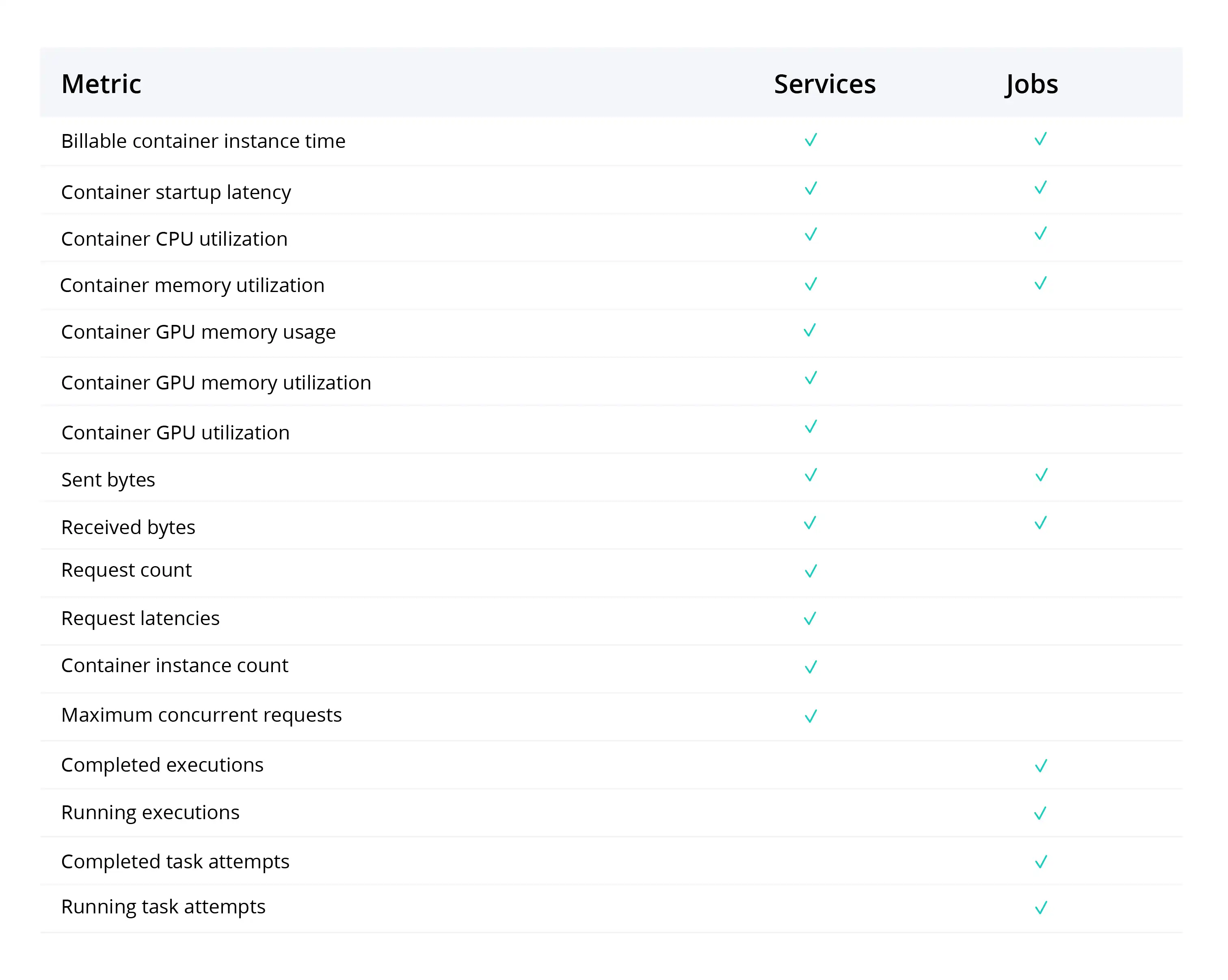
Task: Select the 'Billable container instance time' row label
Action: click(203, 141)
